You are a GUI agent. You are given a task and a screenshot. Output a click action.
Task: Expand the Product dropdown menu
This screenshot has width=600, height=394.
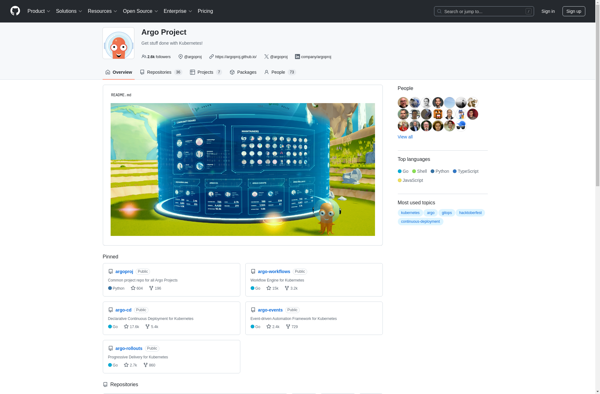point(39,11)
